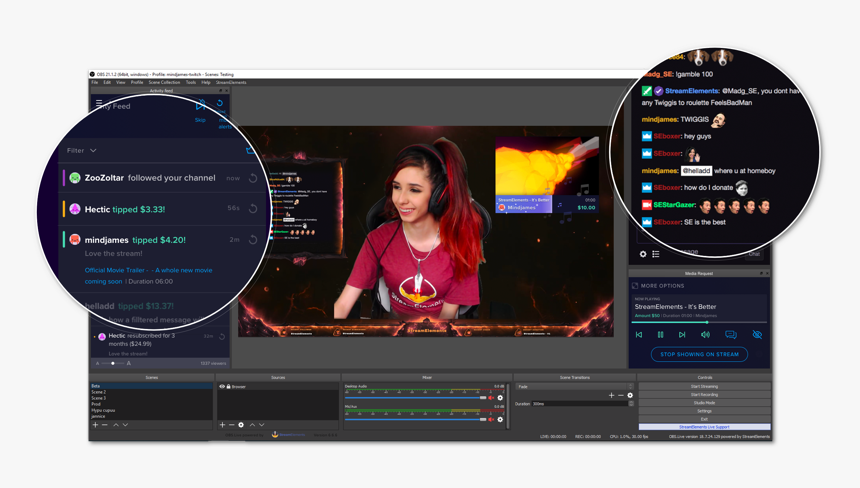
Task: Open Desktop Audio settings gear
Action: coord(500,398)
